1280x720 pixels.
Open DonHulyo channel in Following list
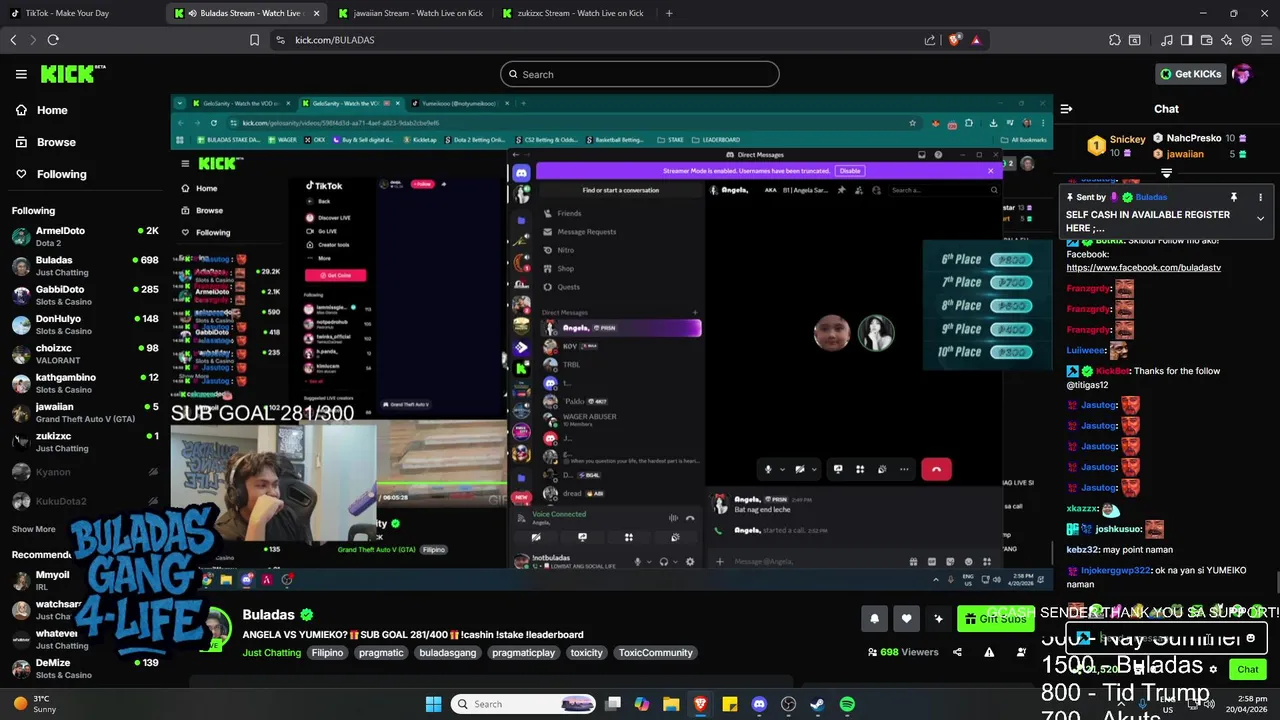point(85,324)
